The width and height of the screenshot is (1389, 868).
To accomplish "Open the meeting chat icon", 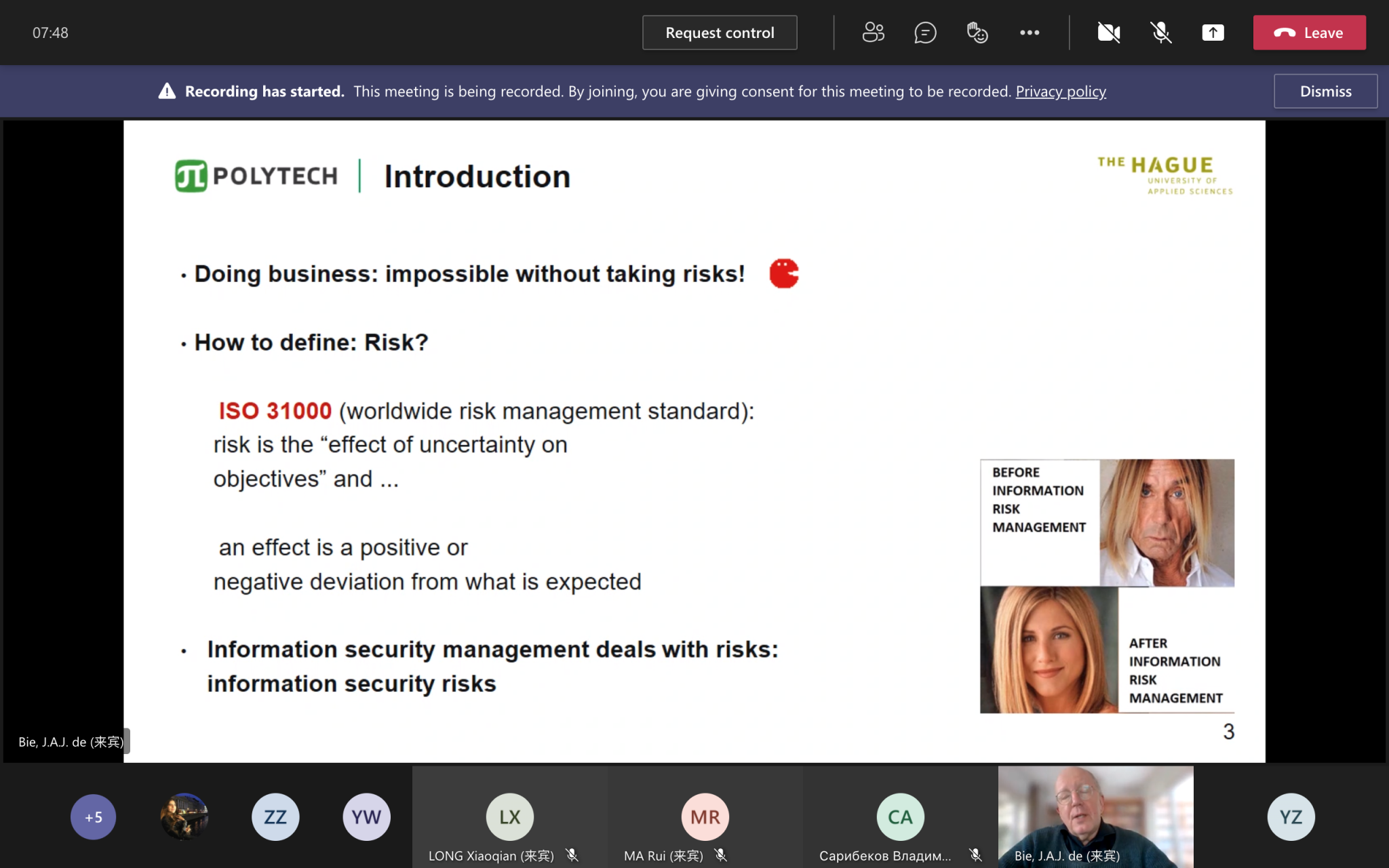I will click(925, 33).
